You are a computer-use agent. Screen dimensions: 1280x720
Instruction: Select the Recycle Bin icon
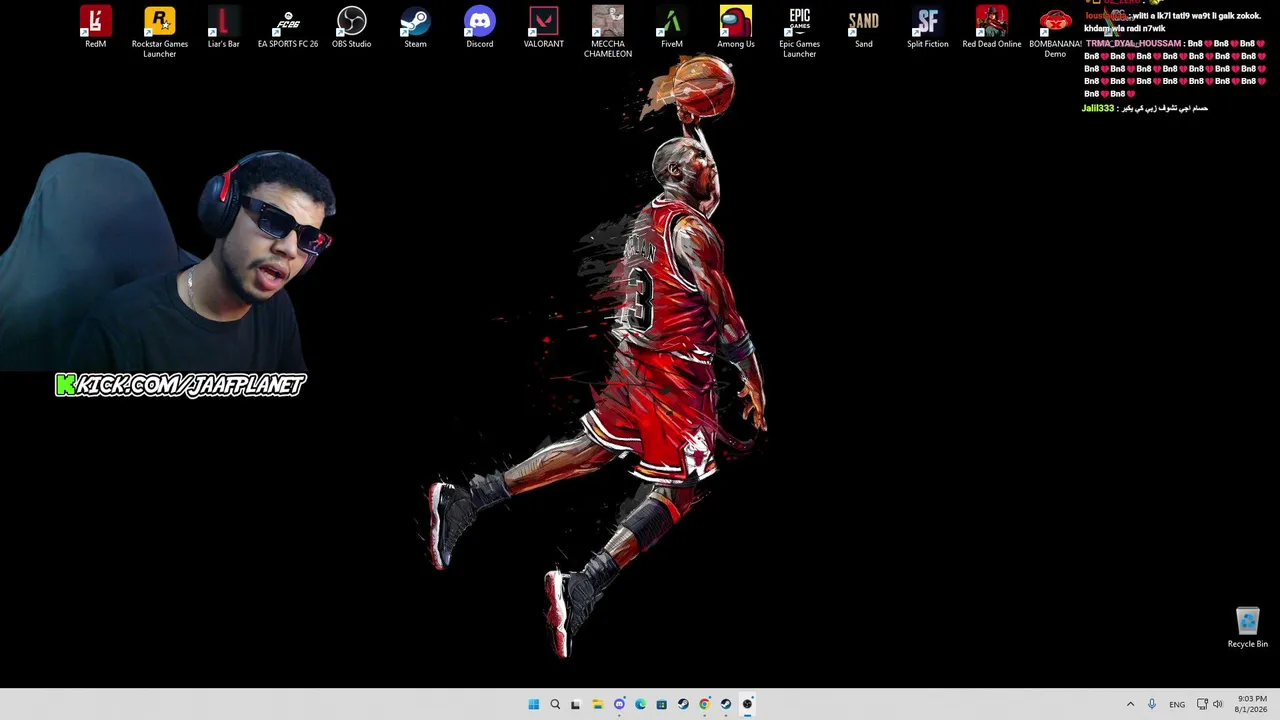pyautogui.click(x=1248, y=628)
